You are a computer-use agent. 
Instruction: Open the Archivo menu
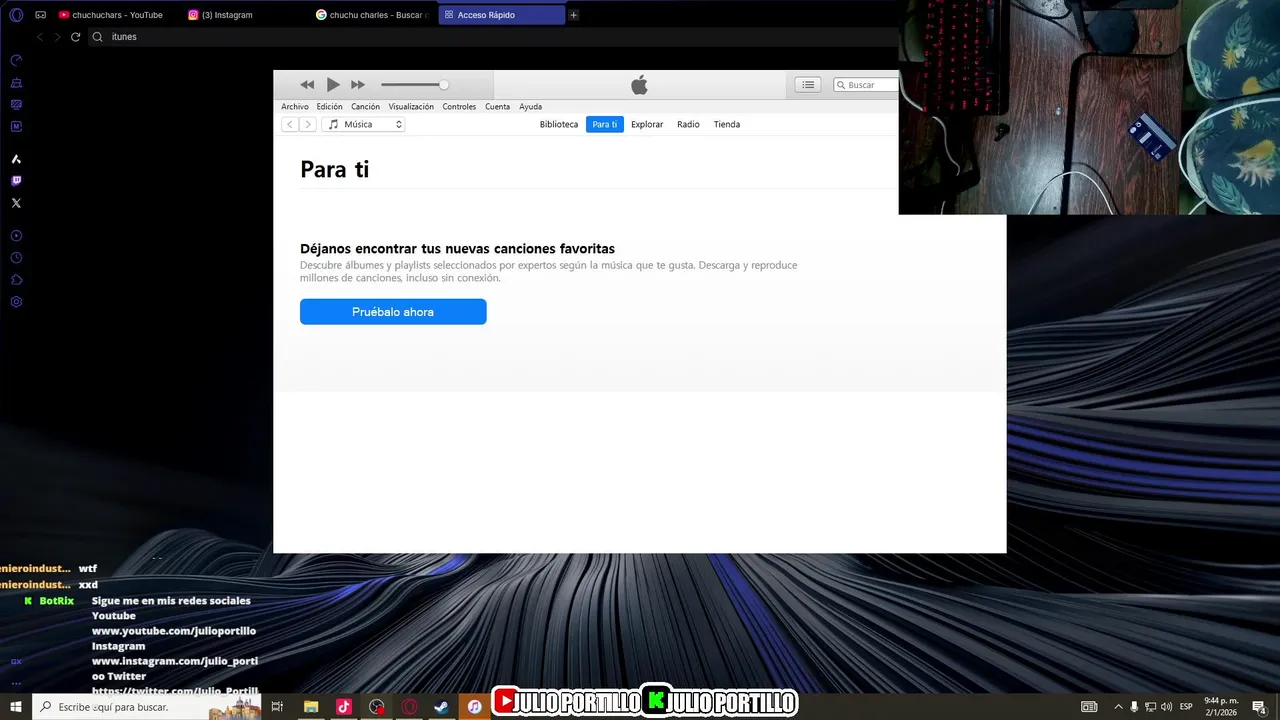(295, 107)
